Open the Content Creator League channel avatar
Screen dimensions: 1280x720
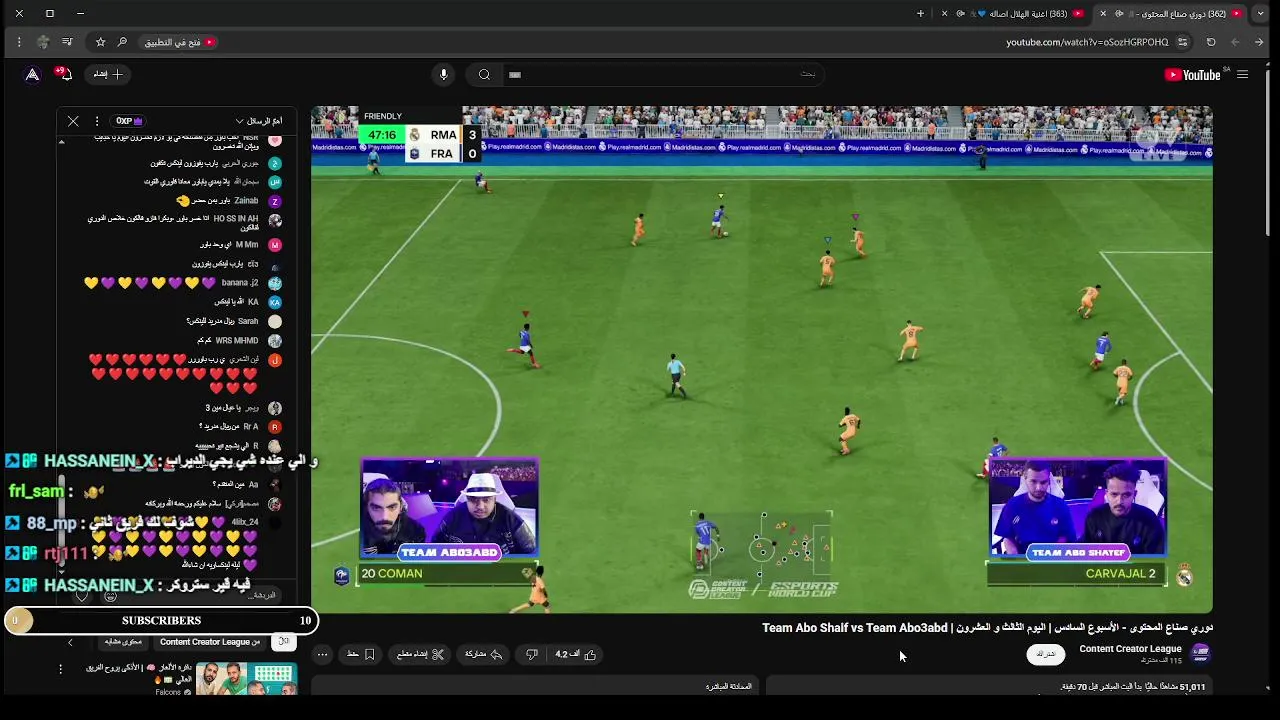tap(1201, 653)
